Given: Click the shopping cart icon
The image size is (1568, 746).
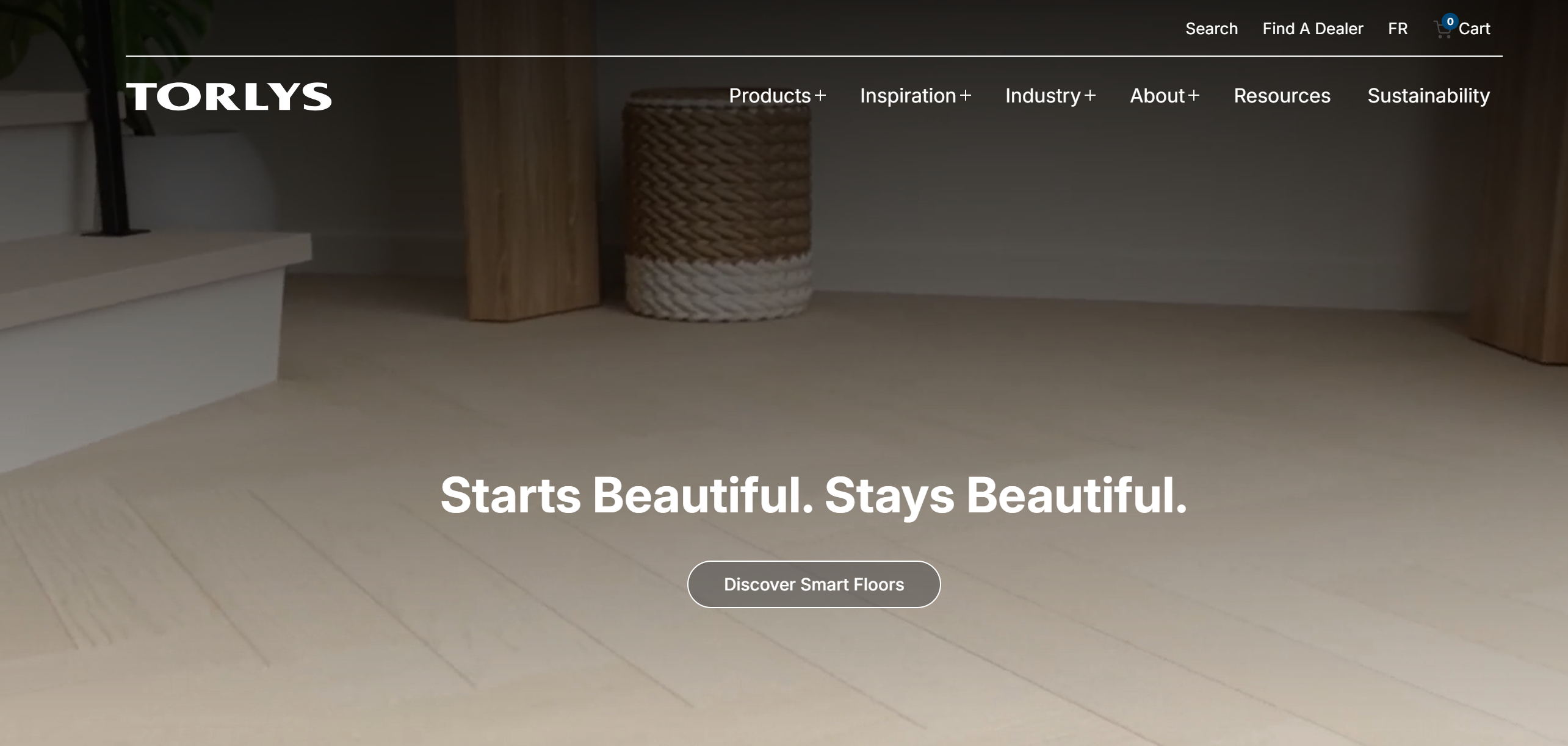Looking at the screenshot, I should tap(1442, 30).
